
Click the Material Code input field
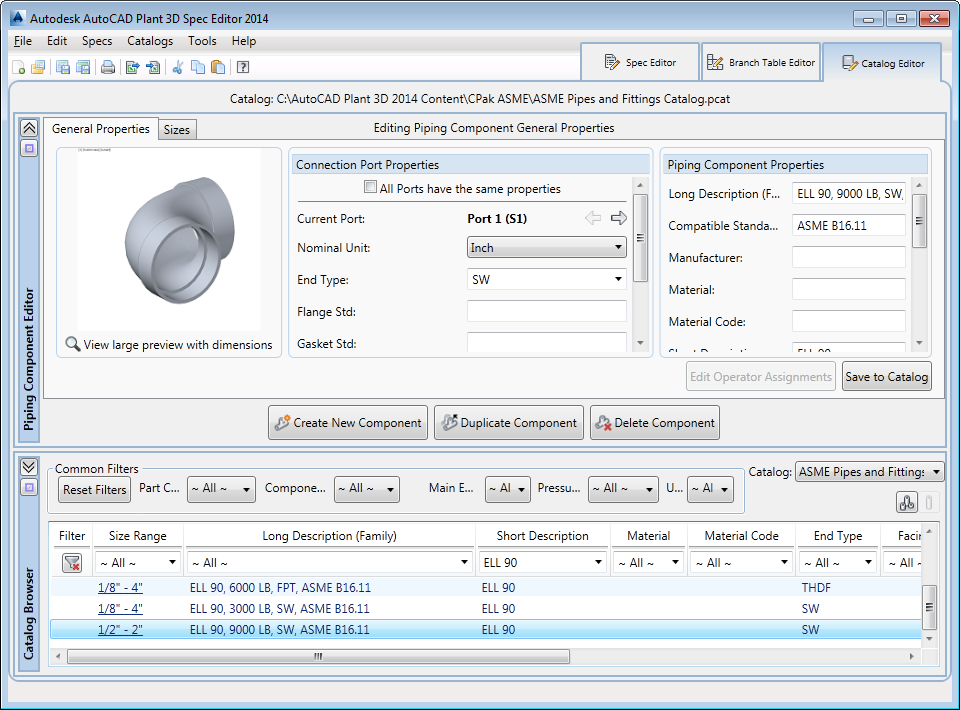click(849, 321)
